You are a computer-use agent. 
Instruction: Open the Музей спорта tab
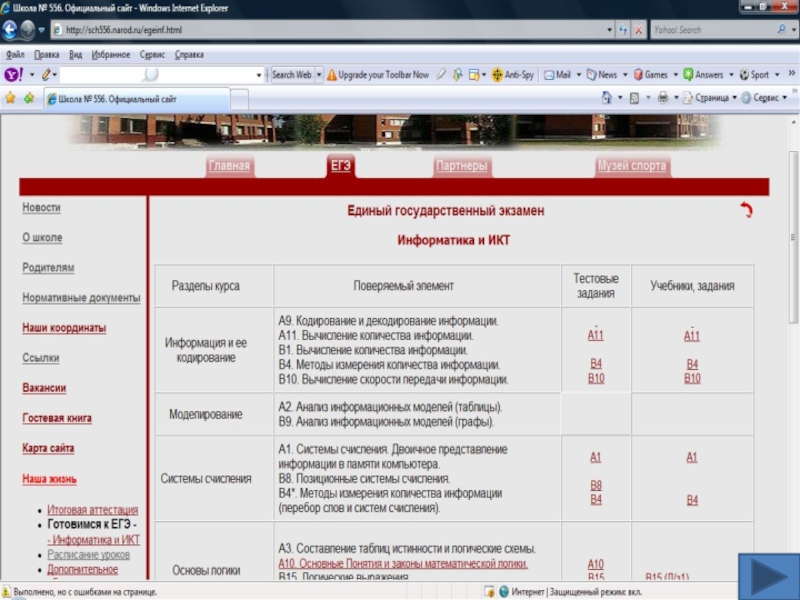[632, 166]
